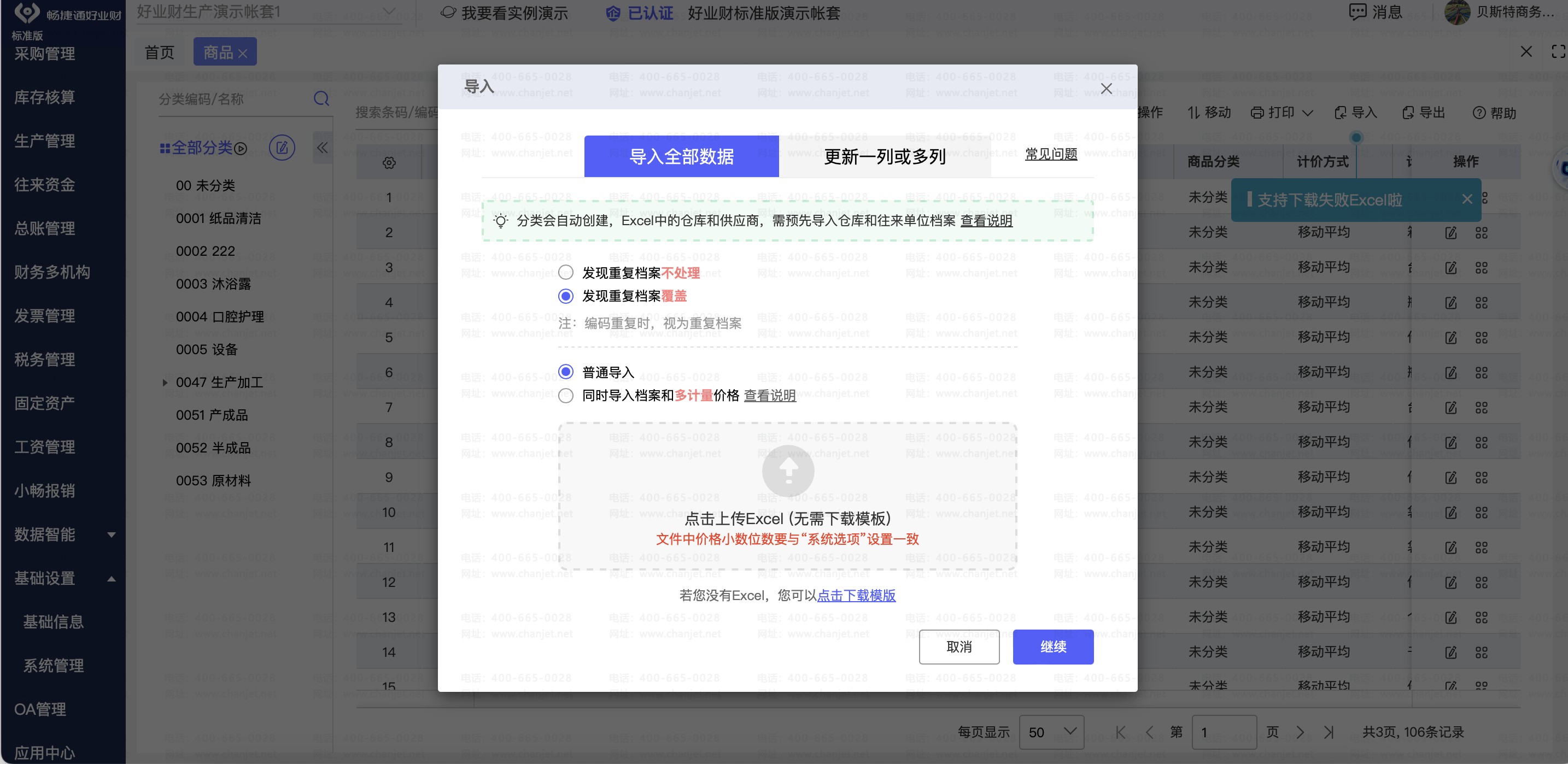Viewport: 1568px width, 764px height.
Task: Switch to 导入全部数据 tab
Action: click(x=681, y=156)
